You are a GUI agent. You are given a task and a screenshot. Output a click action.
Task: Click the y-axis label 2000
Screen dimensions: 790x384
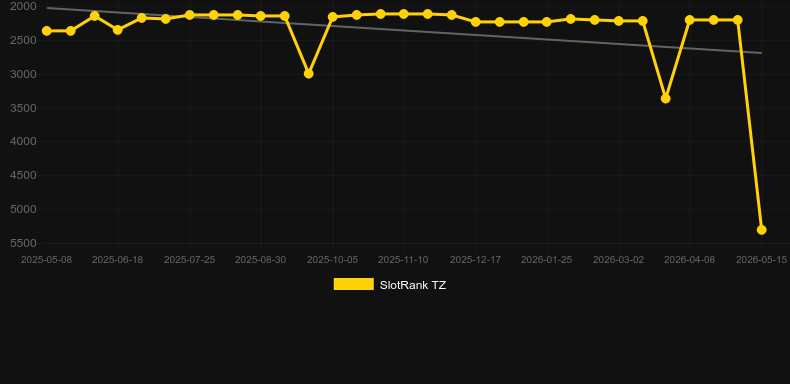click(23, 7)
